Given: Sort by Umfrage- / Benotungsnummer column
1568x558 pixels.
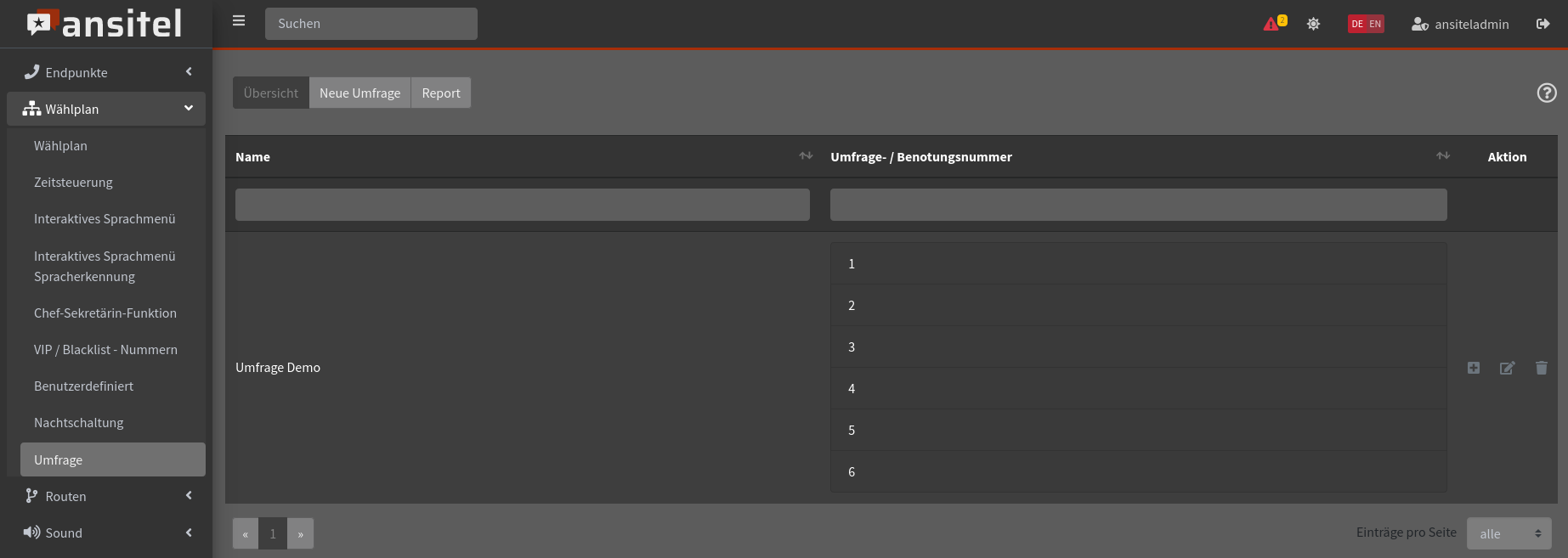Looking at the screenshot, I should 1442,156.
